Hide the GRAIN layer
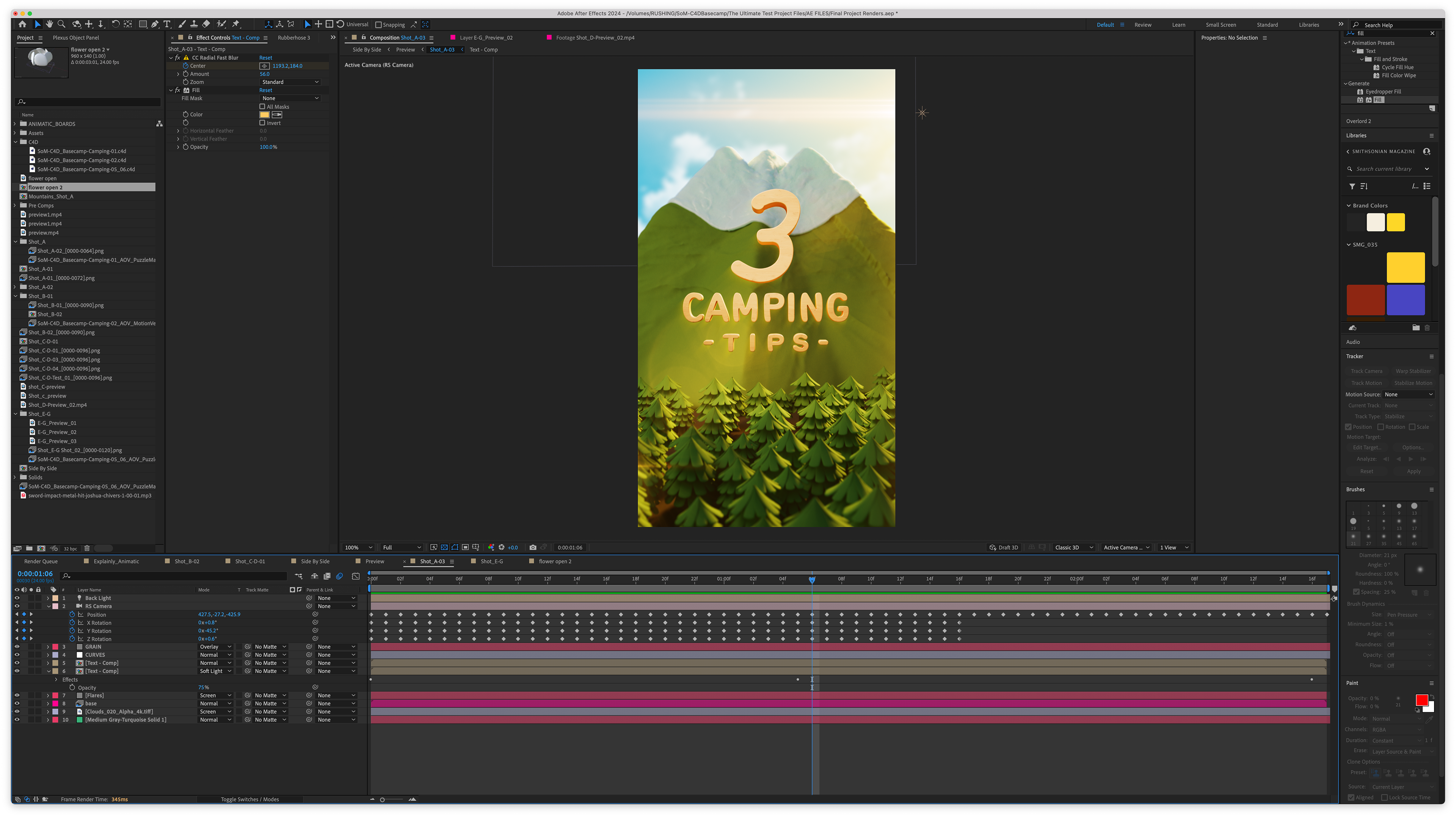The height and width of the screenshot is (817, 1456). pos(16,647)
